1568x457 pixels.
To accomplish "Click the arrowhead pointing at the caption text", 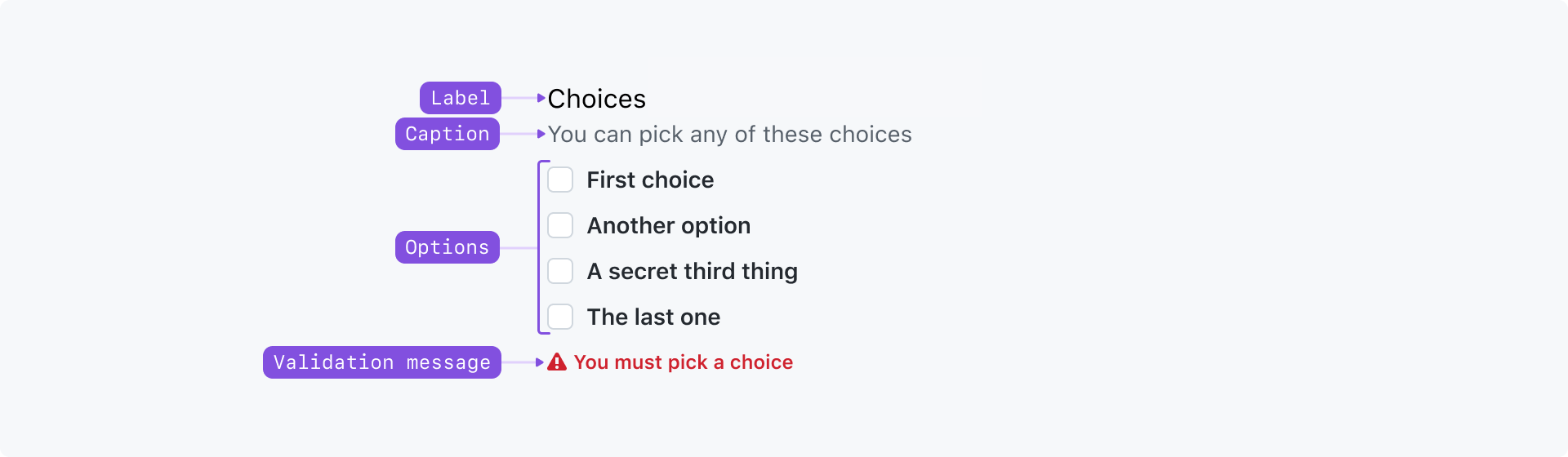I will pos(541,134).
